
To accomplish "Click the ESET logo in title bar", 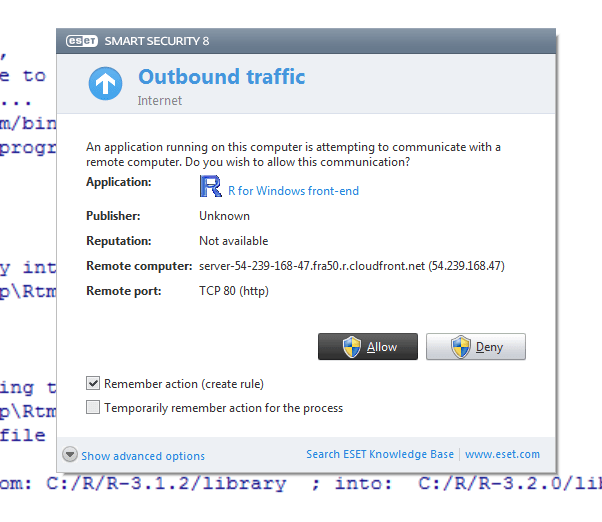I will [x=82, y=41].
